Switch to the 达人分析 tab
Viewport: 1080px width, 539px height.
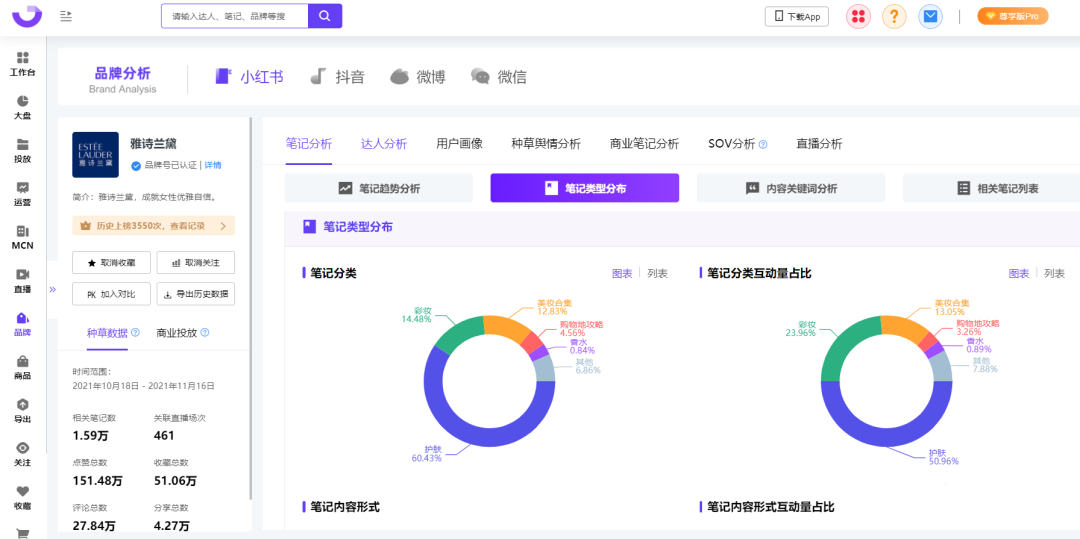point(384,144)
